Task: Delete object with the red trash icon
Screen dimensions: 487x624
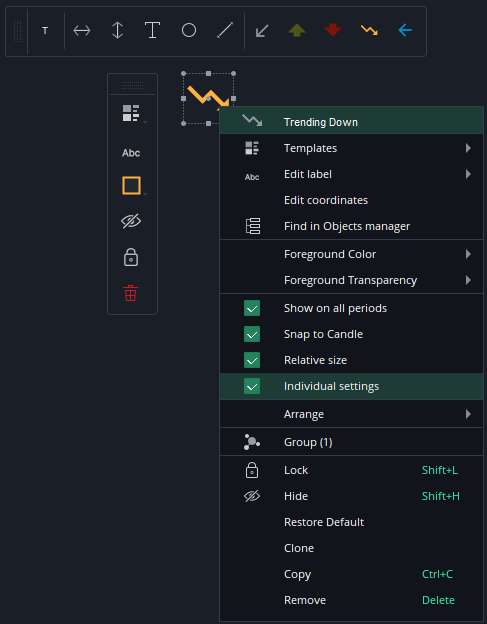Action: click(131, 293)
